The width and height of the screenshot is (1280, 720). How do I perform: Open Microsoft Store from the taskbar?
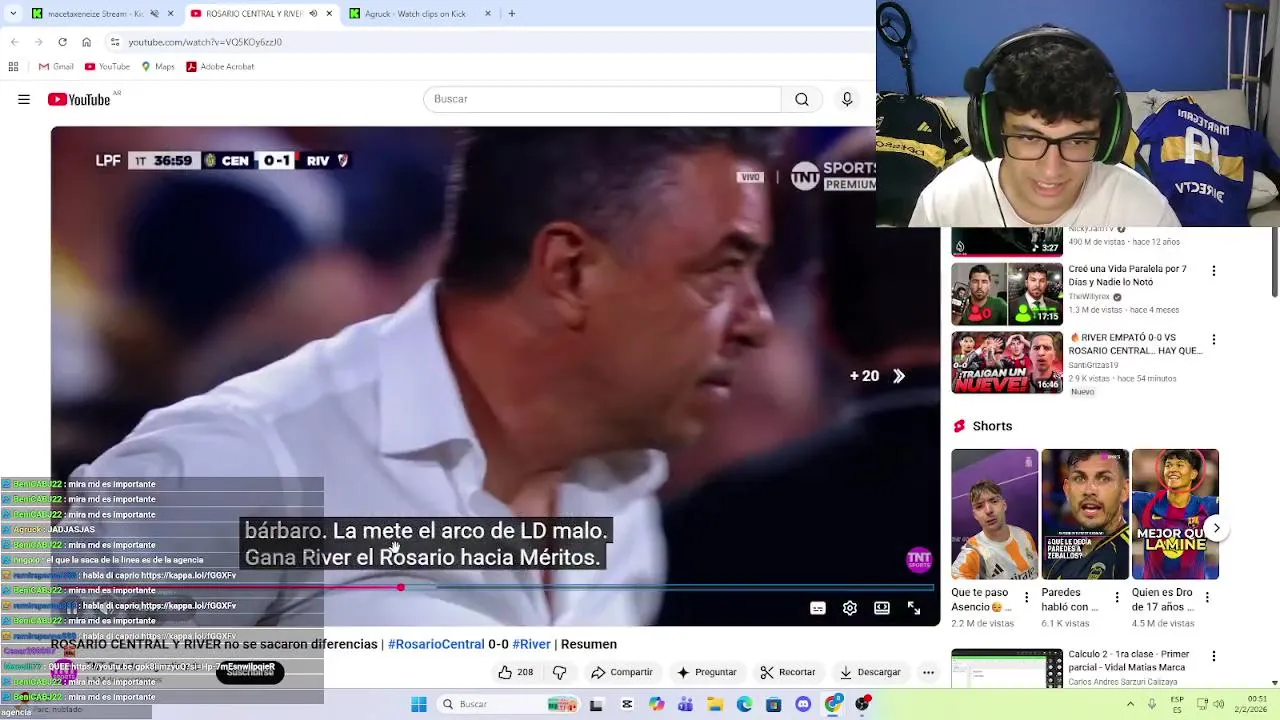773,704
